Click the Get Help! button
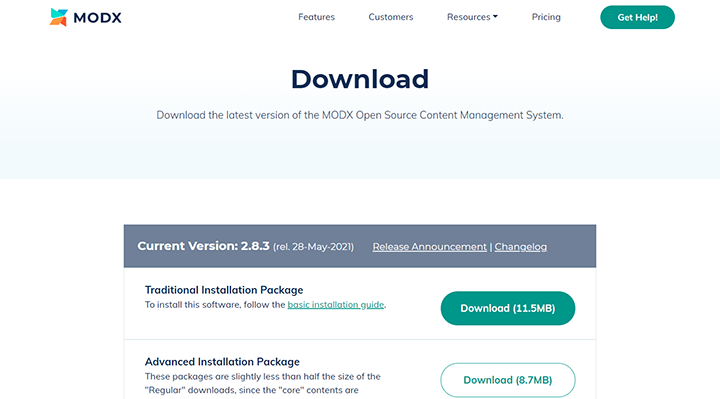 pyautogui.click(x=637, y=17)
